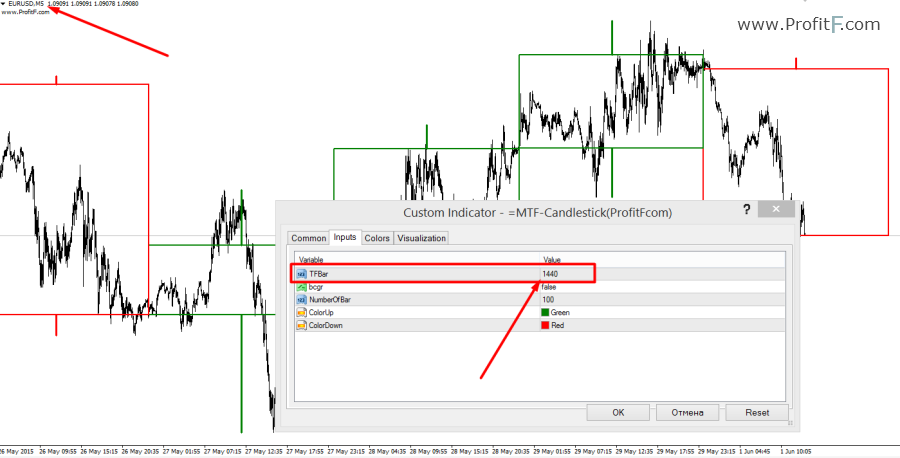
Task: Click the Отмена cancel button
Action: (x=688, y=412)
